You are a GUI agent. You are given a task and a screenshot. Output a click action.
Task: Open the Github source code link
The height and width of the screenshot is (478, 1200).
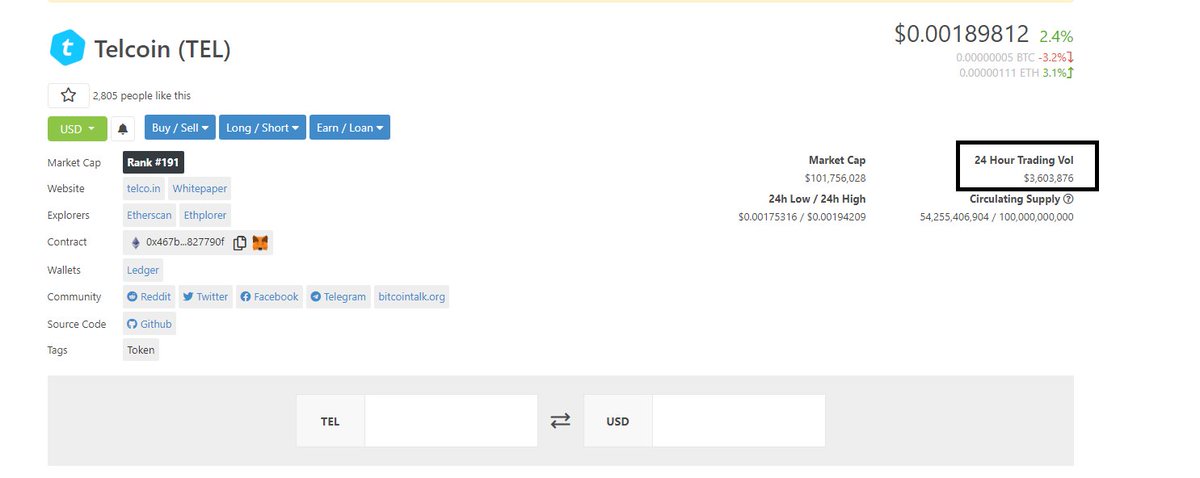pos(150,324)
